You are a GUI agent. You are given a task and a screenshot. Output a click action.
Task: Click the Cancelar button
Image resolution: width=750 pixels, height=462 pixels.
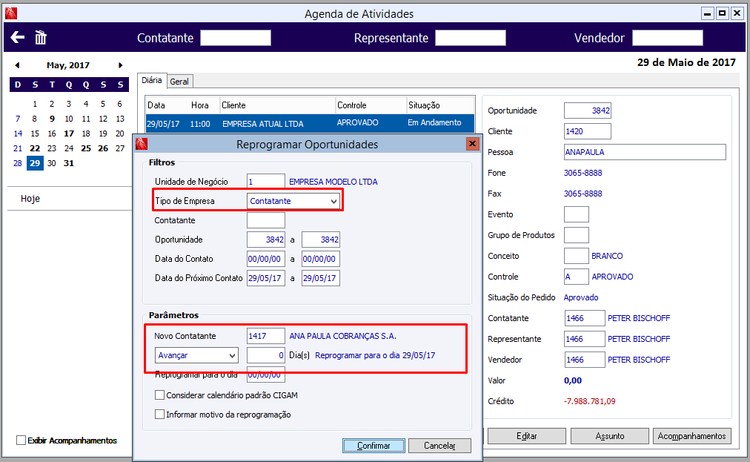click(440, 445)
